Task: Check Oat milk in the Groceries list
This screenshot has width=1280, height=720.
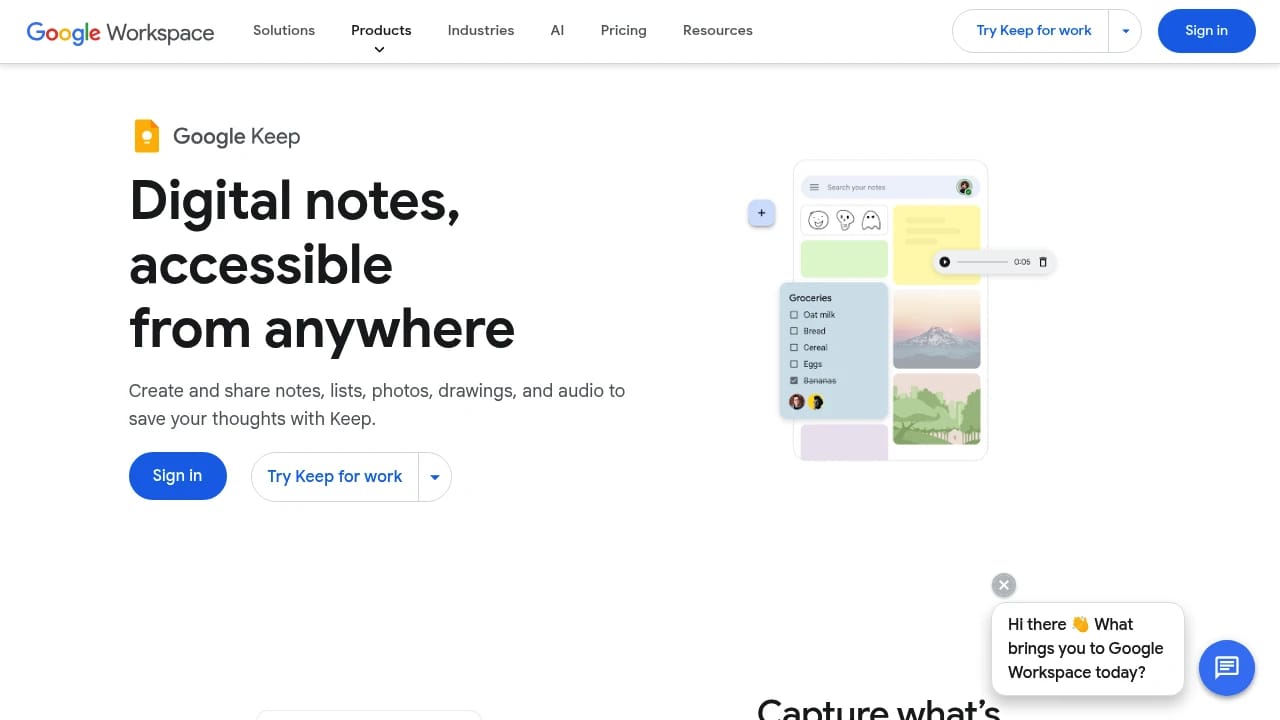Action: tap(794, 314)
